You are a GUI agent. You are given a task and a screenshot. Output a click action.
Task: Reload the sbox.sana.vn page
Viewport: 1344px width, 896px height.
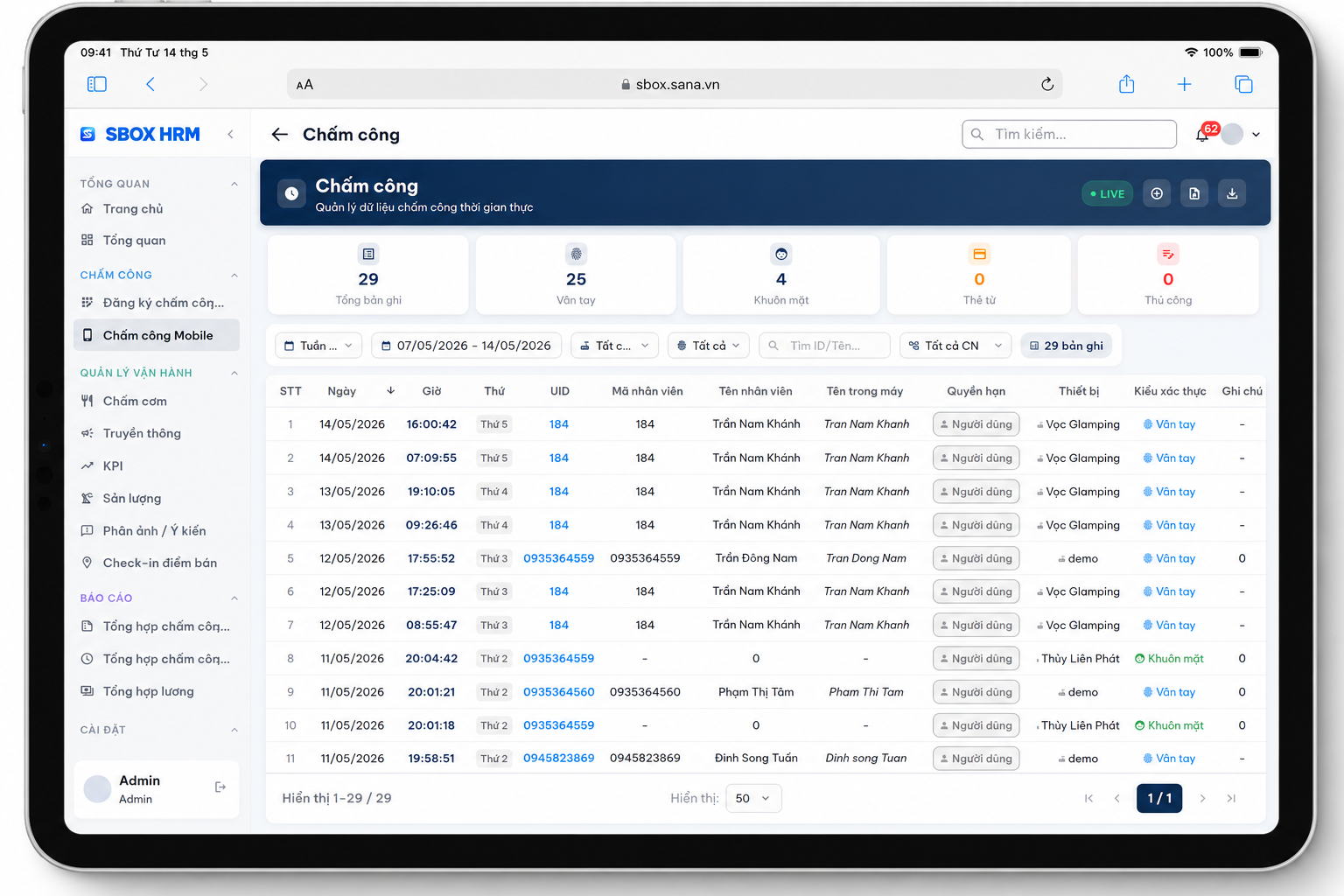click(x=1047, y=84)
